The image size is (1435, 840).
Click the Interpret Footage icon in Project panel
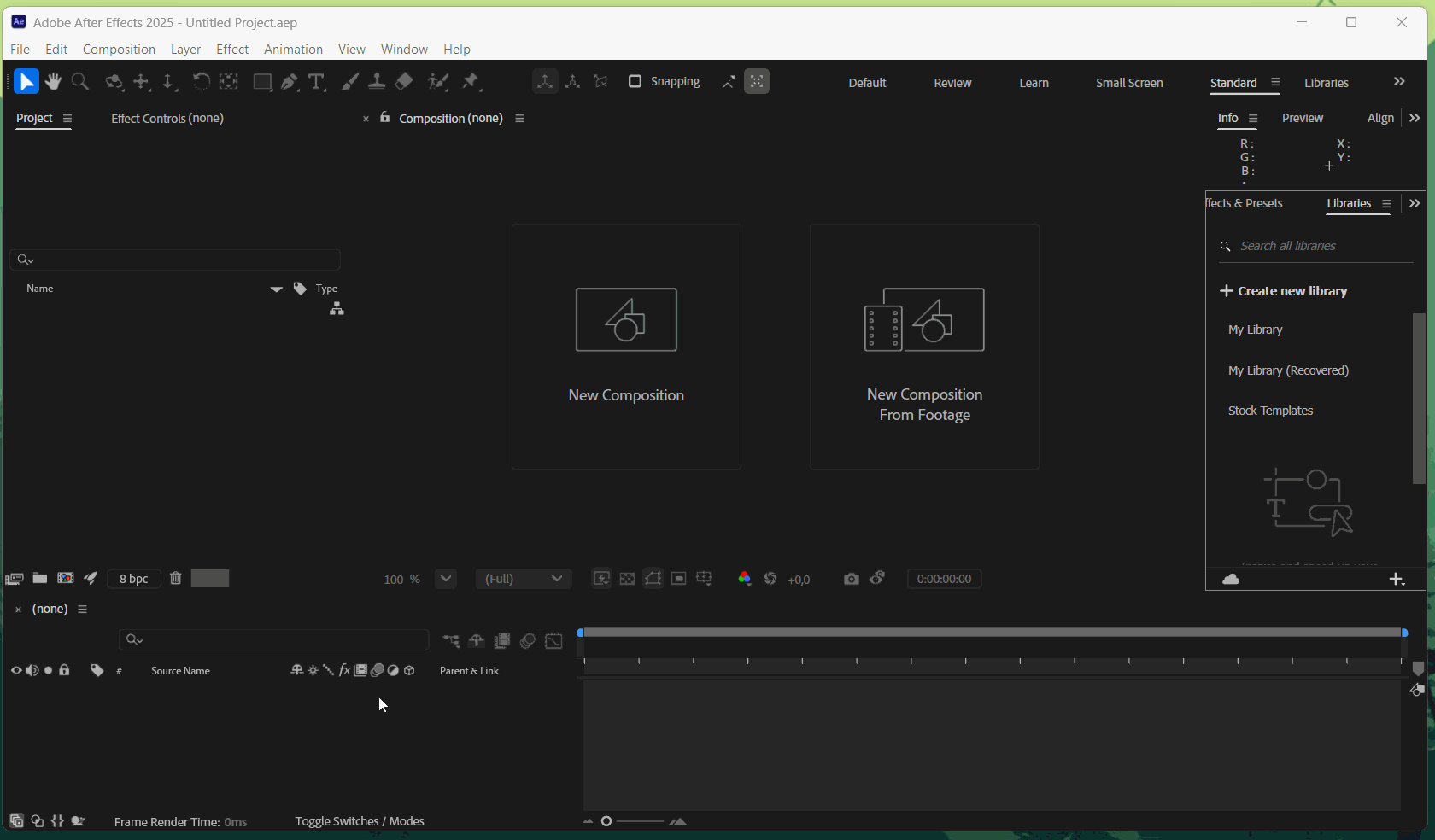[14, 579]
